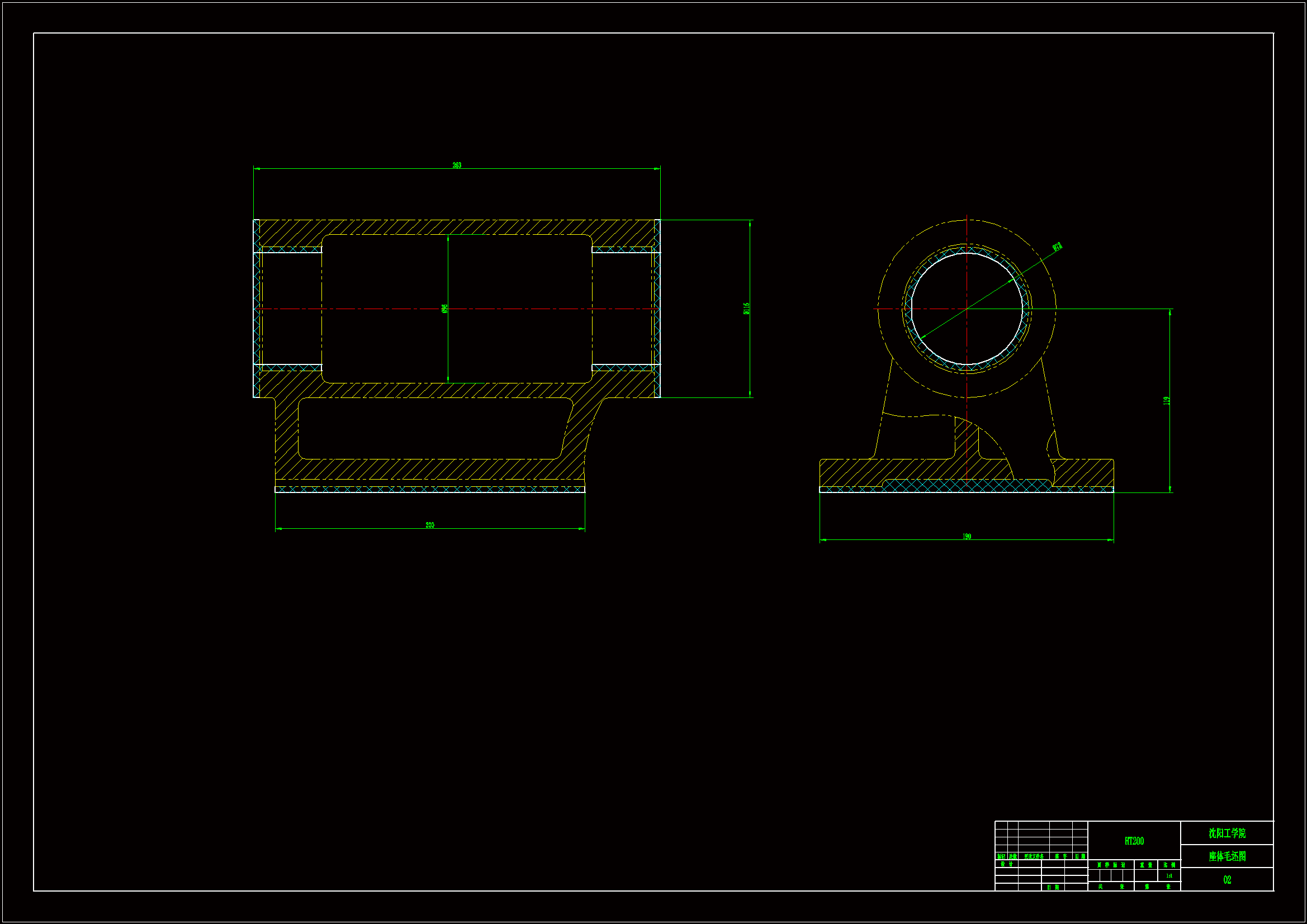Select the Ø95 inner cavity dimension text

[444, 309]
